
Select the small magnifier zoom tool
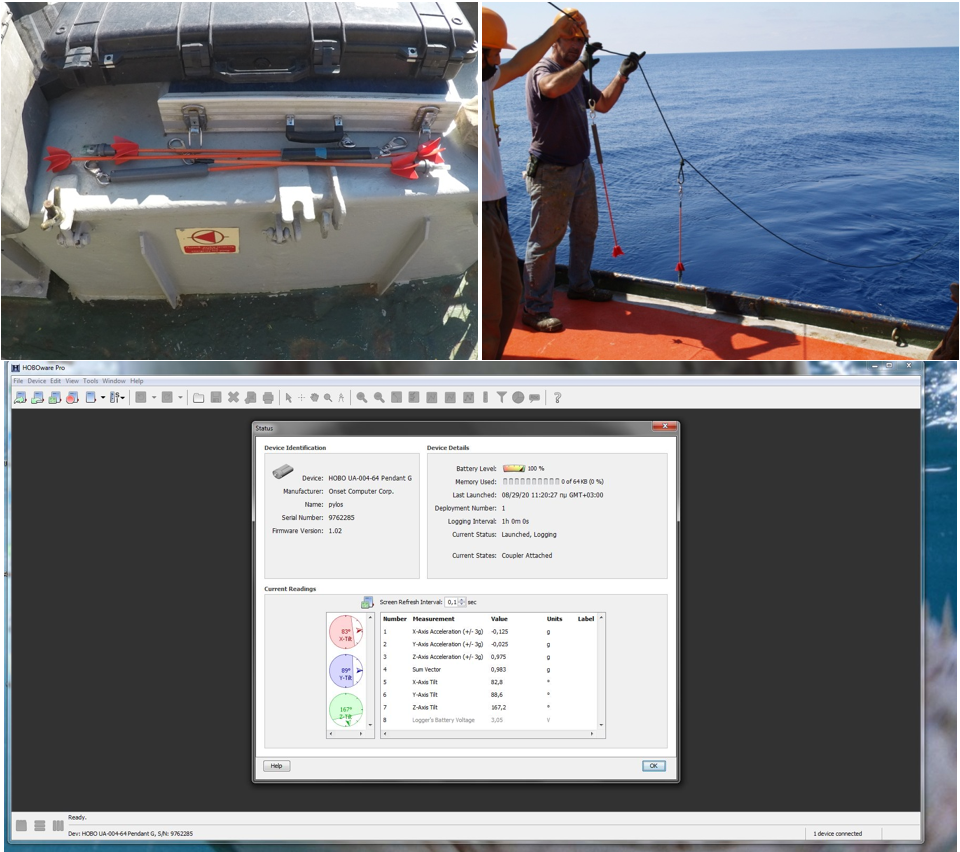[328, 398]
